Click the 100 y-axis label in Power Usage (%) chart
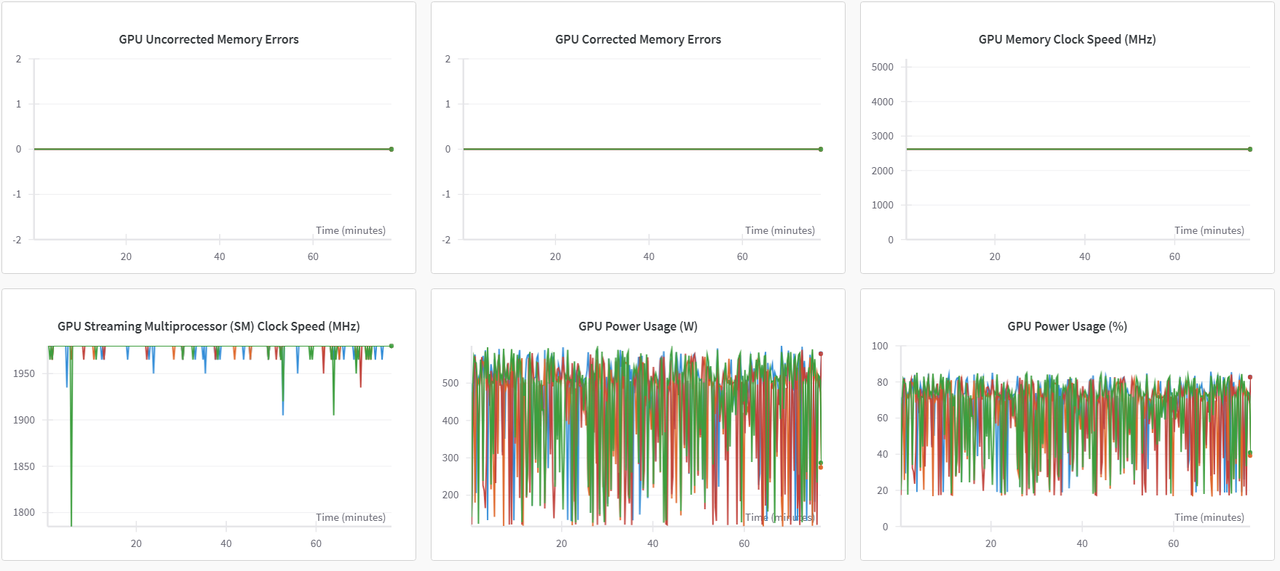Viewport: 1280px width, 571px height. pos(879,346)
